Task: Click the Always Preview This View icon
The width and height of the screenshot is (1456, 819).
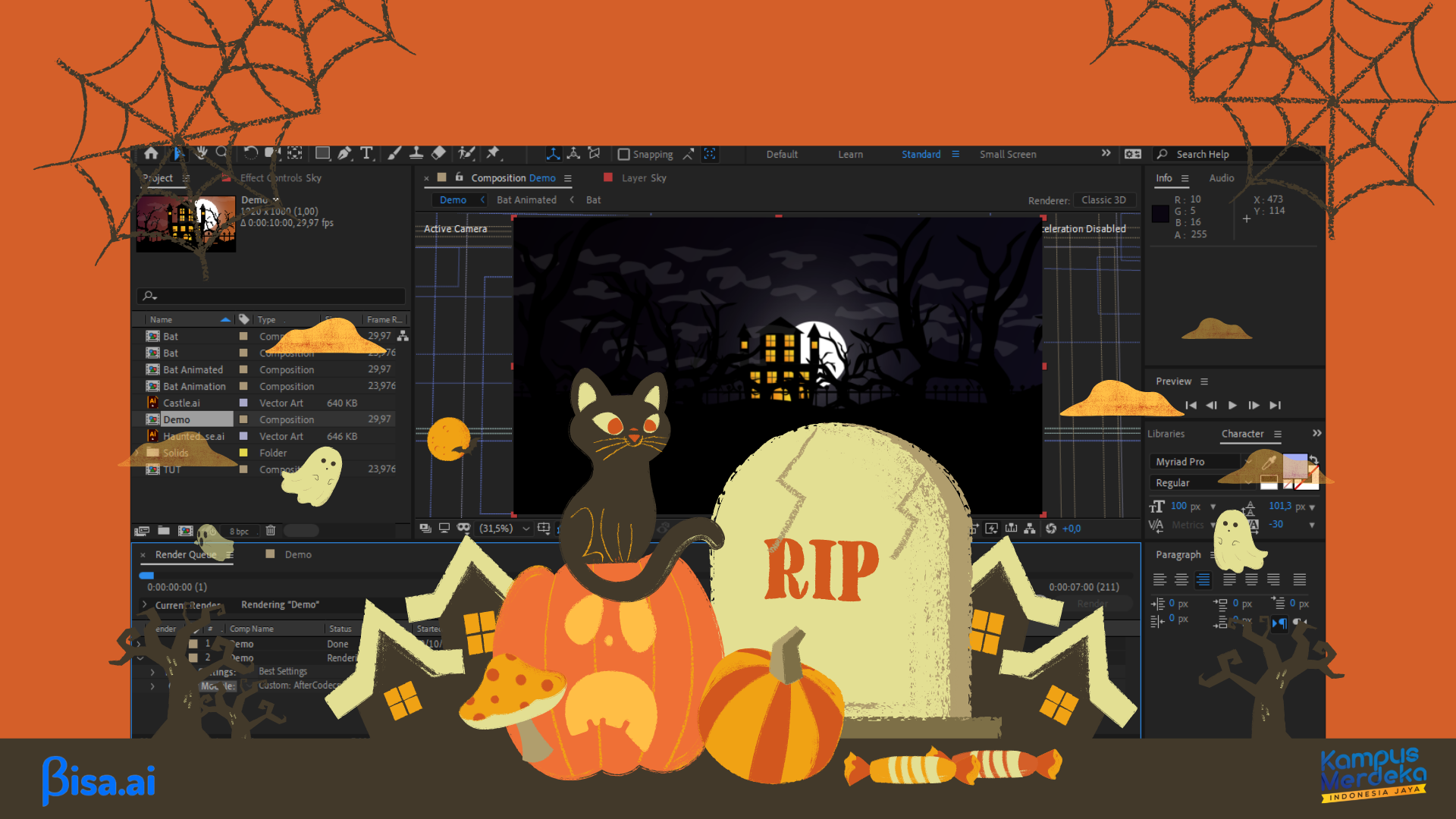Action: (425, 529)
